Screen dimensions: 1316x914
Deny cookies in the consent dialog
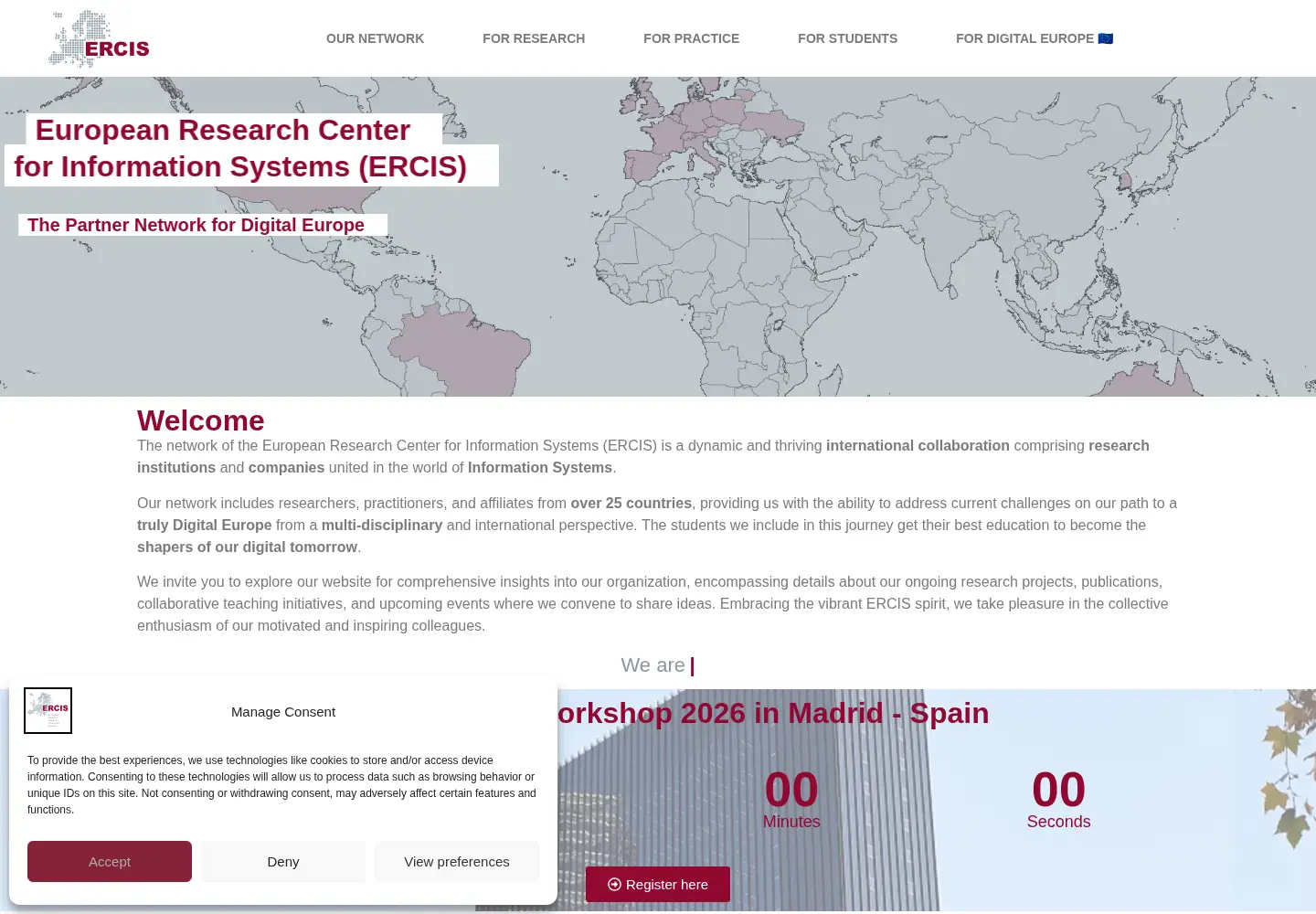tap(283, 861)
